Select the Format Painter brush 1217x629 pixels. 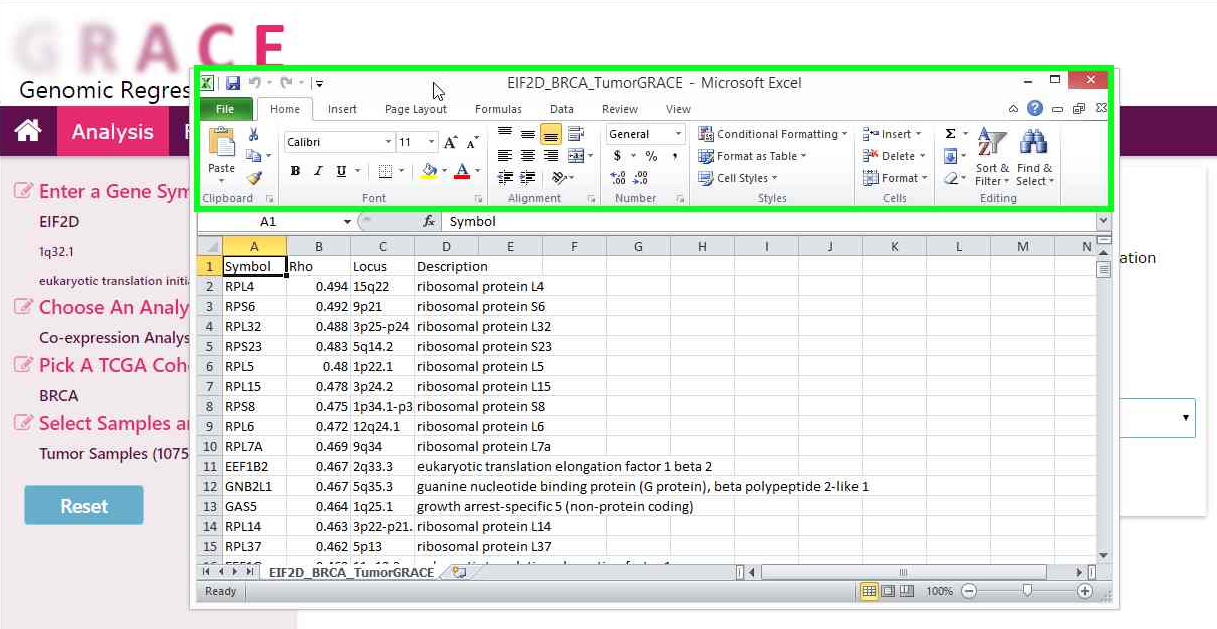point(254,178)
